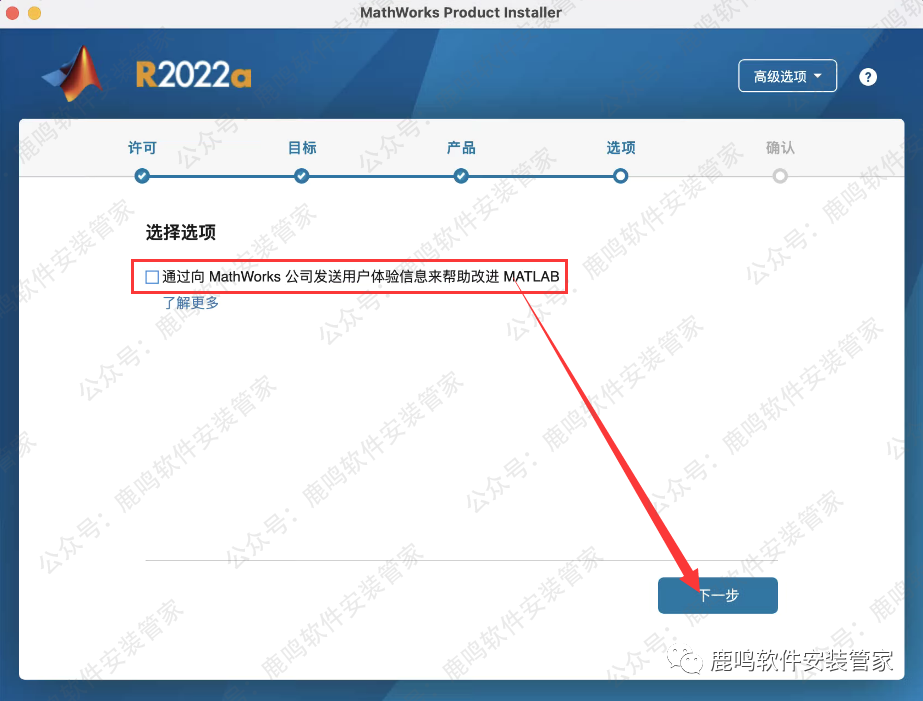
Task: Click the MATLAB logo icon
Action: click(73, 74)
